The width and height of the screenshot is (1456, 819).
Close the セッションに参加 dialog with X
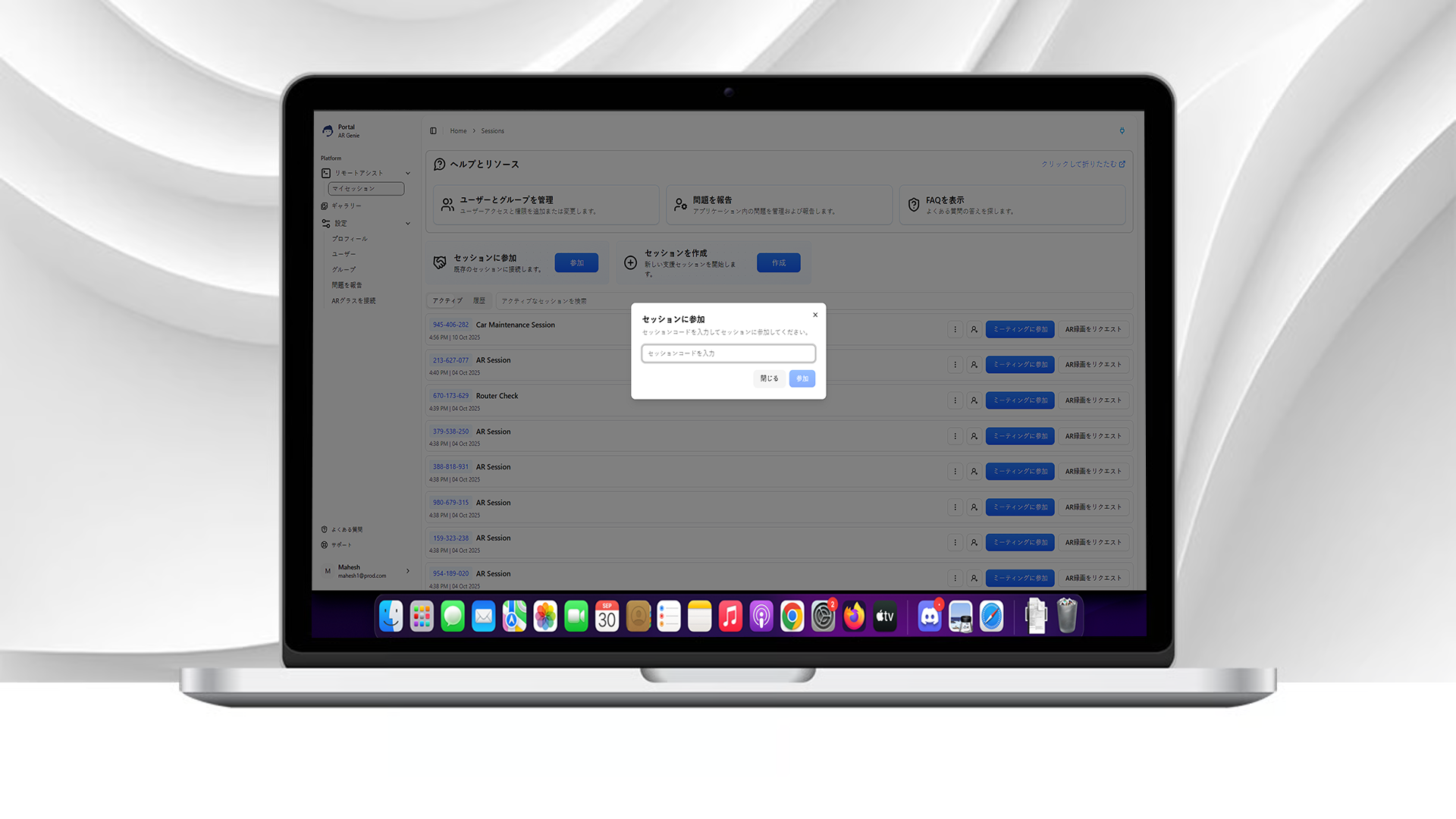(x=815, y=315)
